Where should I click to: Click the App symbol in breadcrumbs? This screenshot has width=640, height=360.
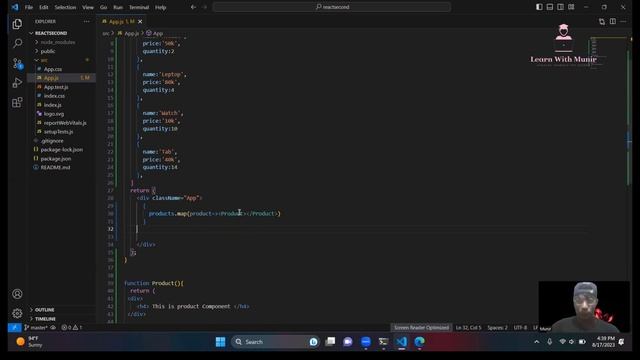(x=155, y=33)
